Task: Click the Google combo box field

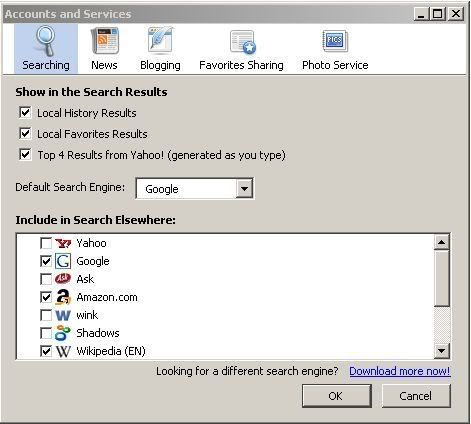Action: (195, 189)
